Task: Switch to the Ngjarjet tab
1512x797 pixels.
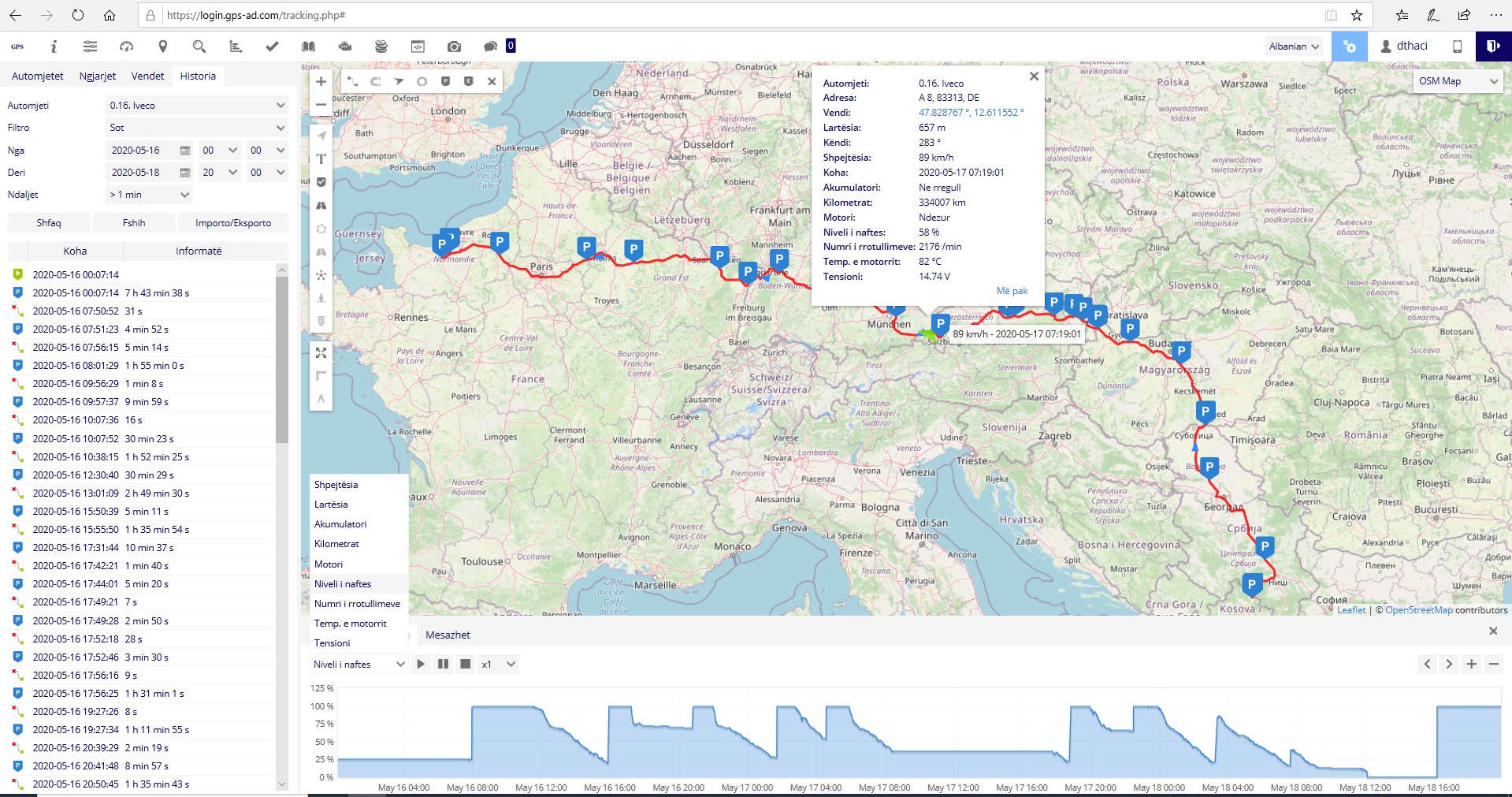Action: click(98, 76)
